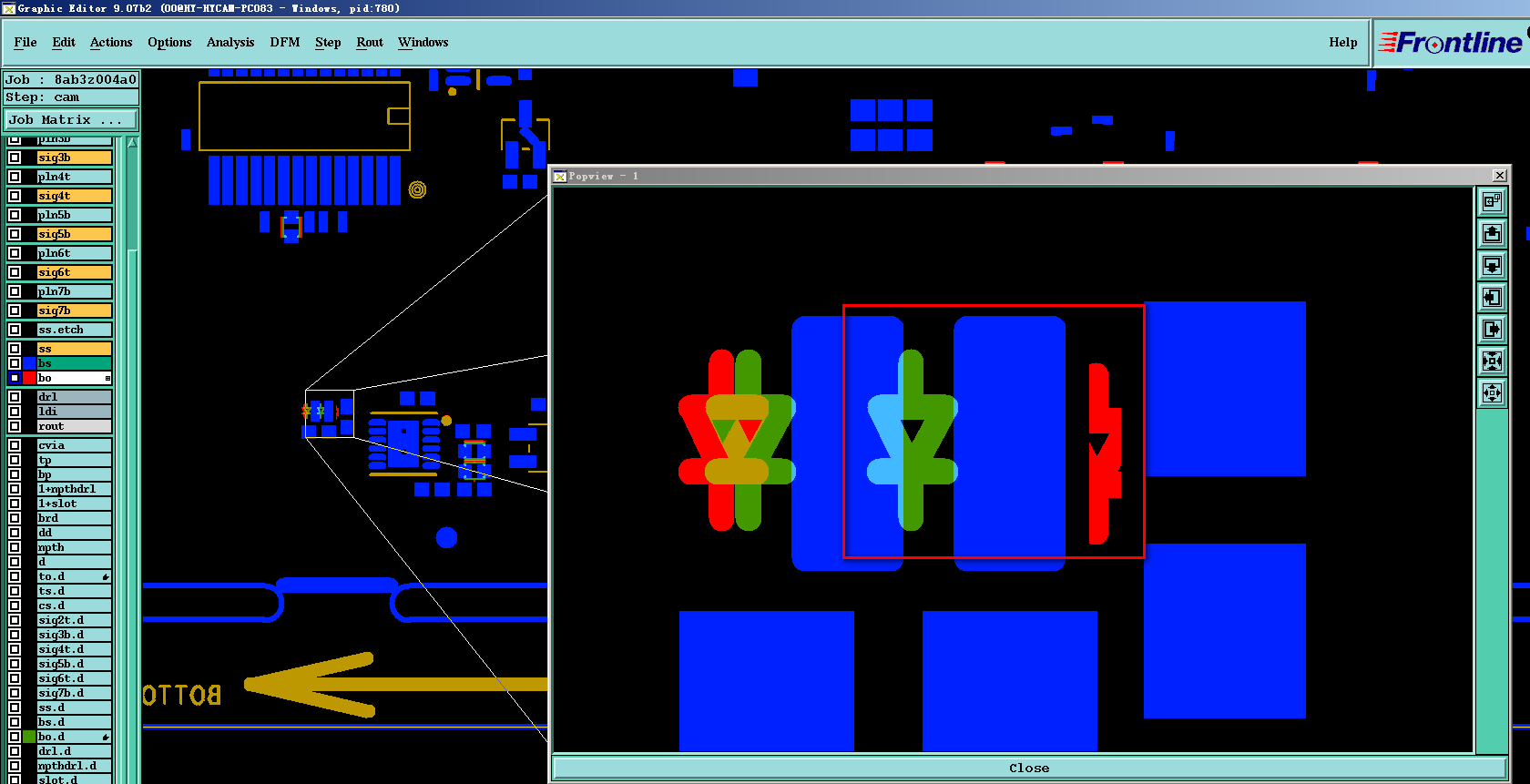Toggle the bs layer display box

(15, 363)
